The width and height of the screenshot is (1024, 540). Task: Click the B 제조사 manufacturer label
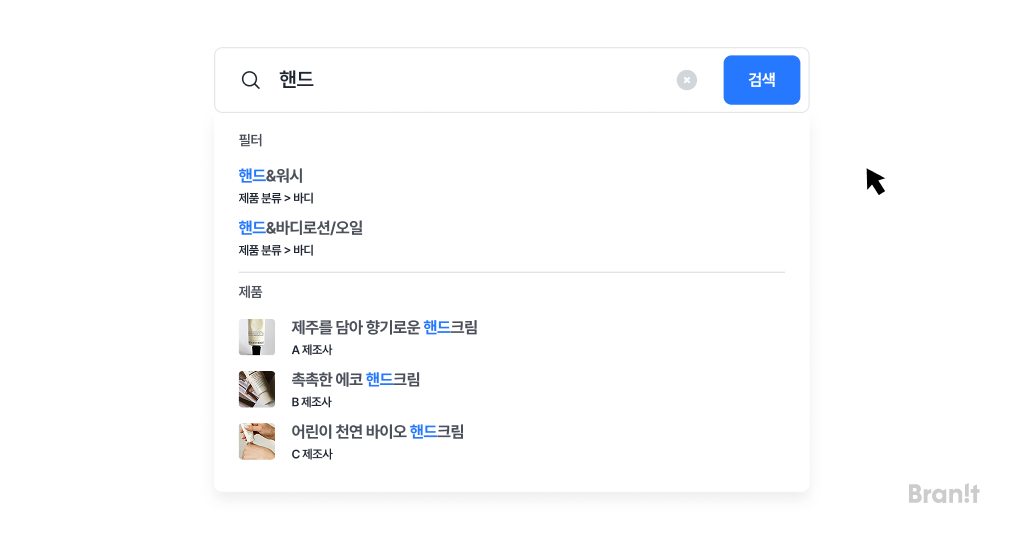(x=312, y=402)
